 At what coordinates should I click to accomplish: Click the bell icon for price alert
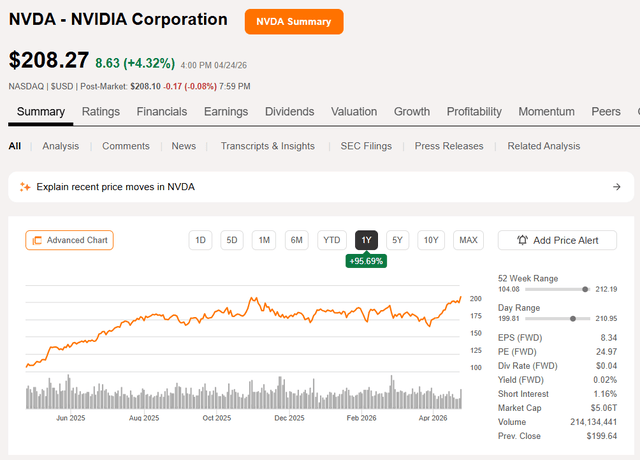(x=521, y=240)
